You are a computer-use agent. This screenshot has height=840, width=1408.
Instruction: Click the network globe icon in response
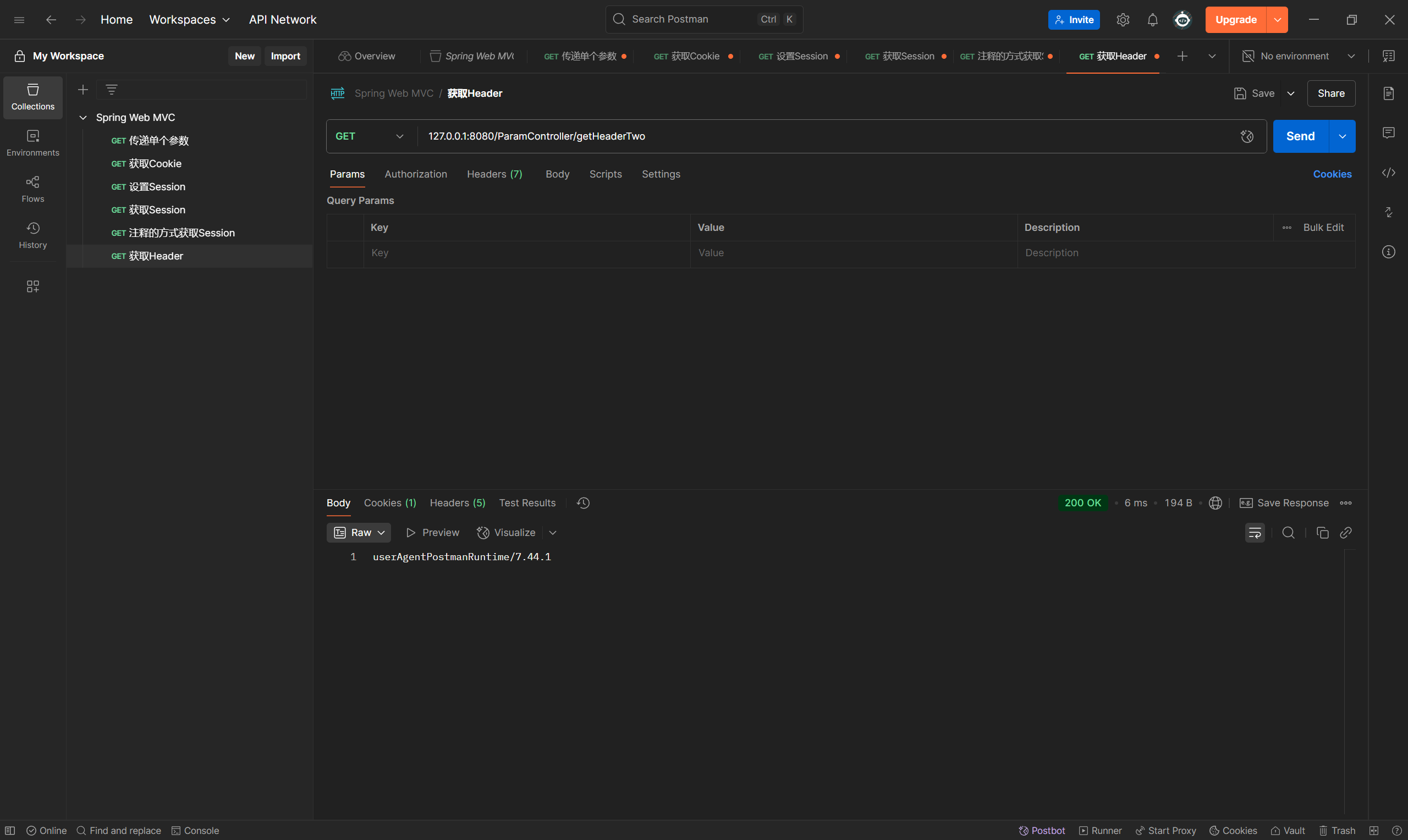click(x=1215, y=502)
